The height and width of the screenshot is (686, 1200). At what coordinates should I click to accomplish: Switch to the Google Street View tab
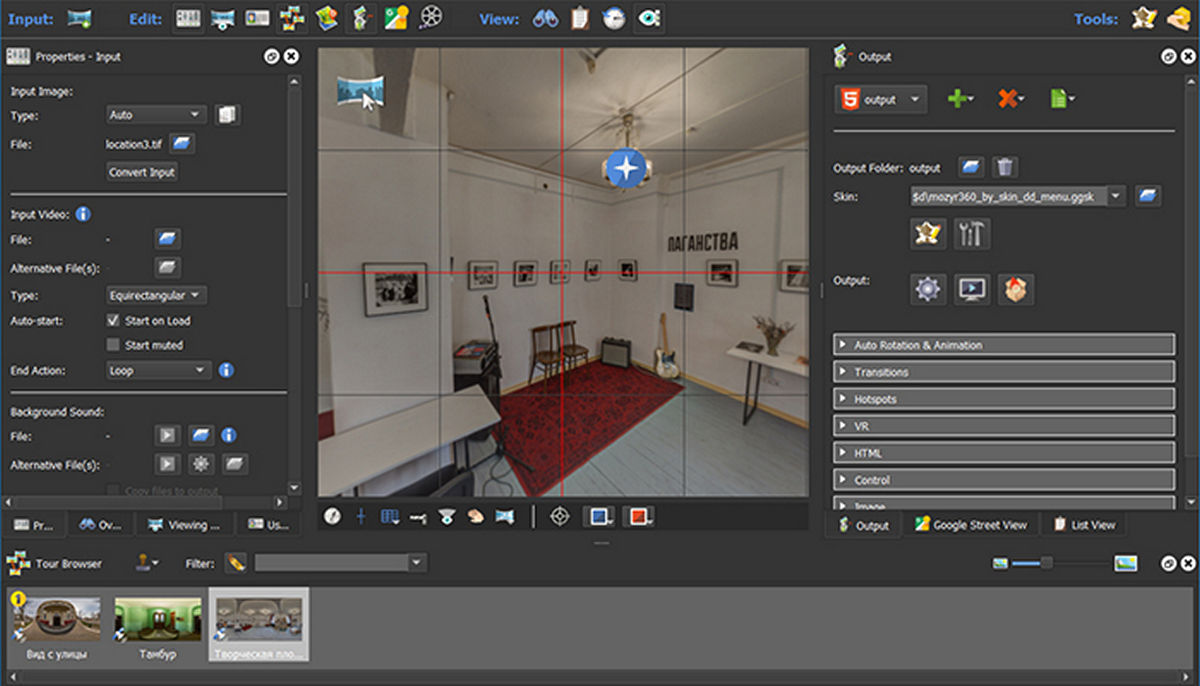pos(970,525)
